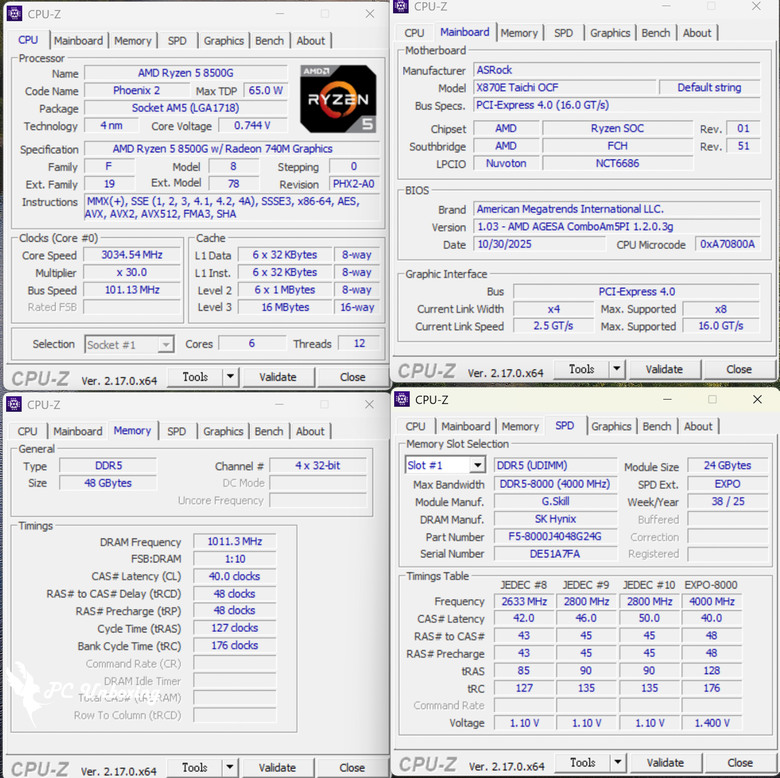Click the DRAM Frequency value 1011.3 MHz
780x778 pixels.
coord(235,541)
